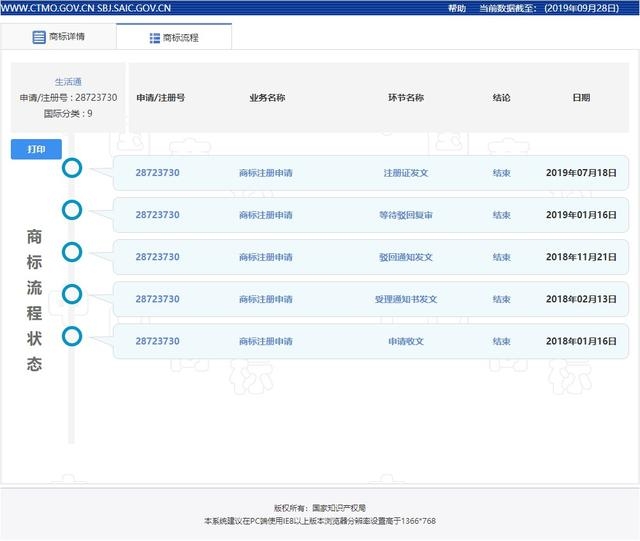The image size is (640, 541).
Task: Click the 日期 column header
Action: [581, 98]
